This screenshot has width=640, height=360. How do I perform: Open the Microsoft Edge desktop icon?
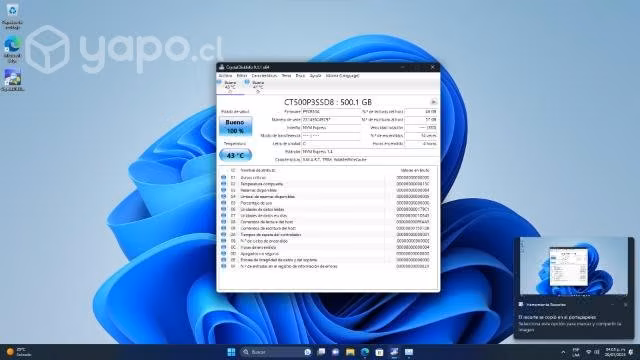[x=12, y=49]
